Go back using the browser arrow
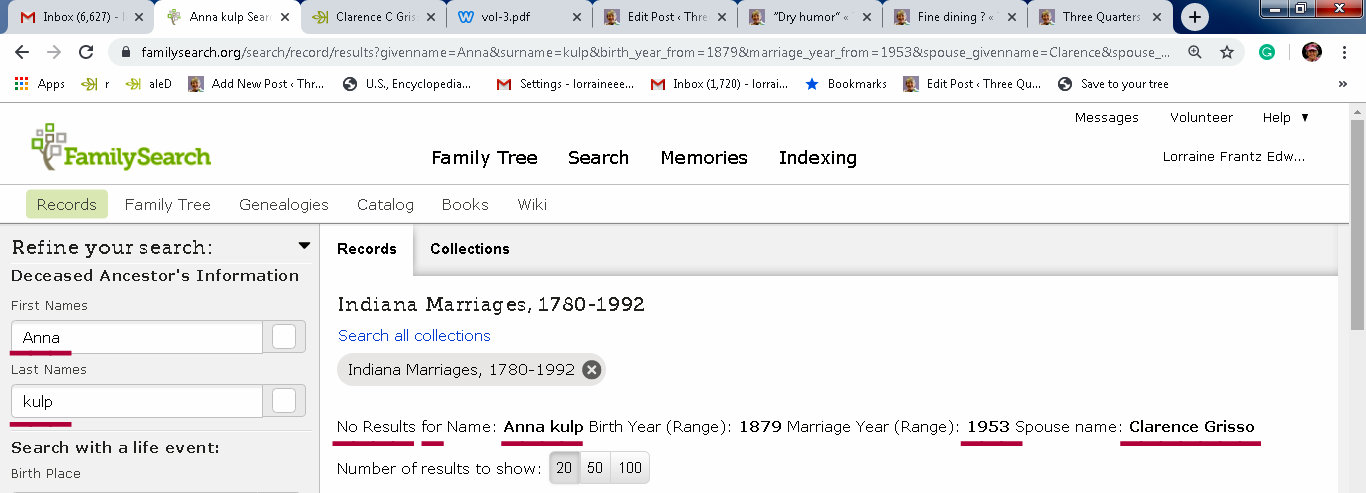 (24, 52)
